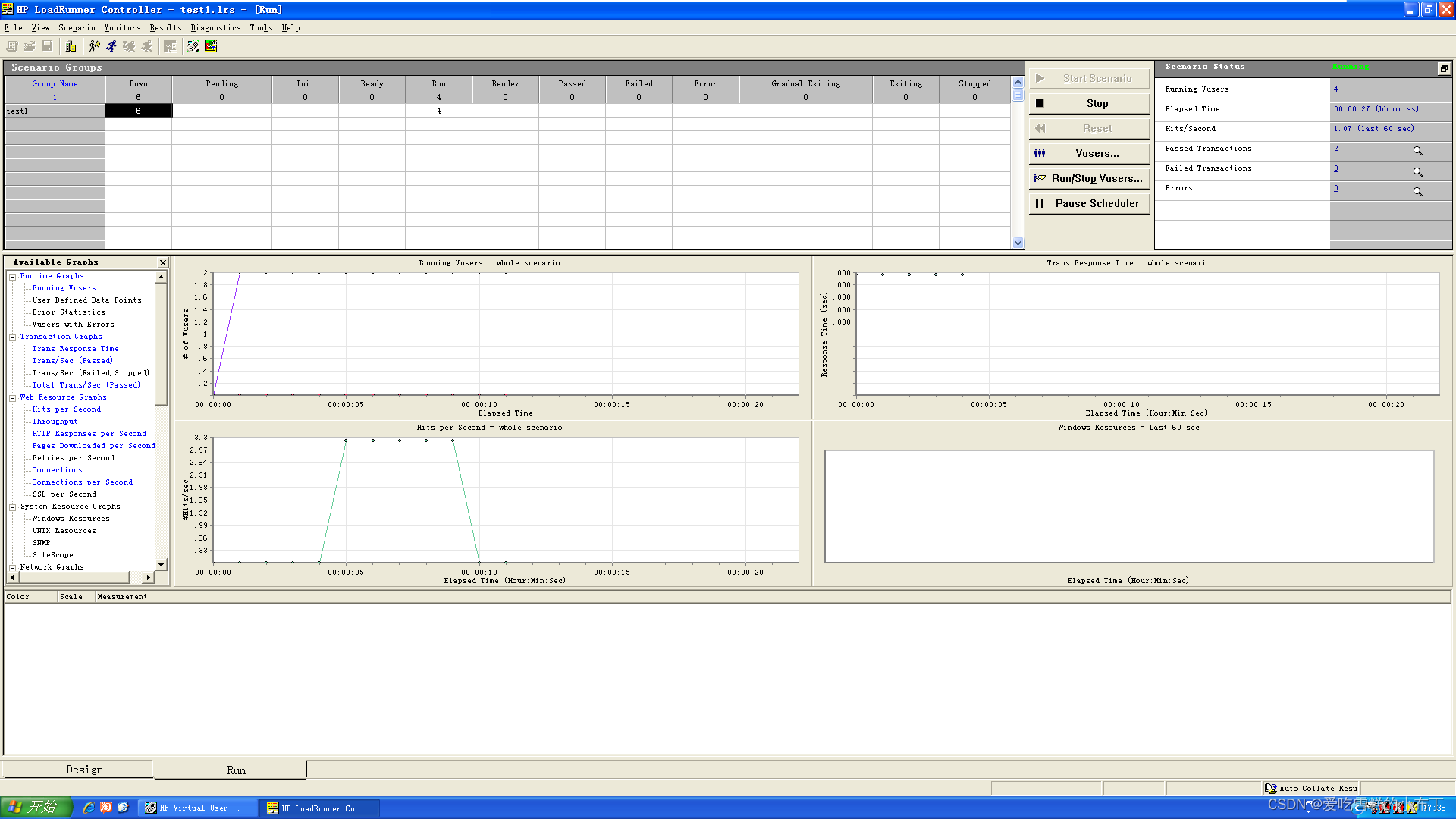Open the File menu
This screenshot has height=819, width=1456.
14,28
